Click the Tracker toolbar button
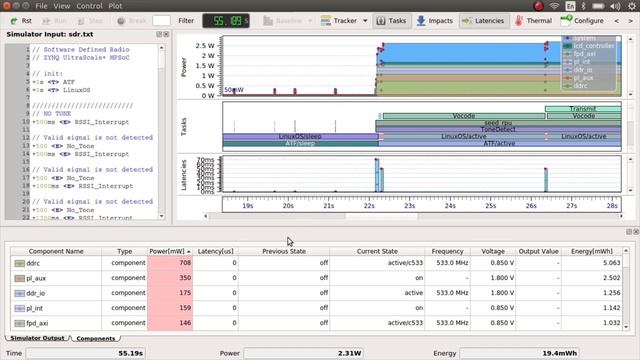 click(x=339, y=21)
